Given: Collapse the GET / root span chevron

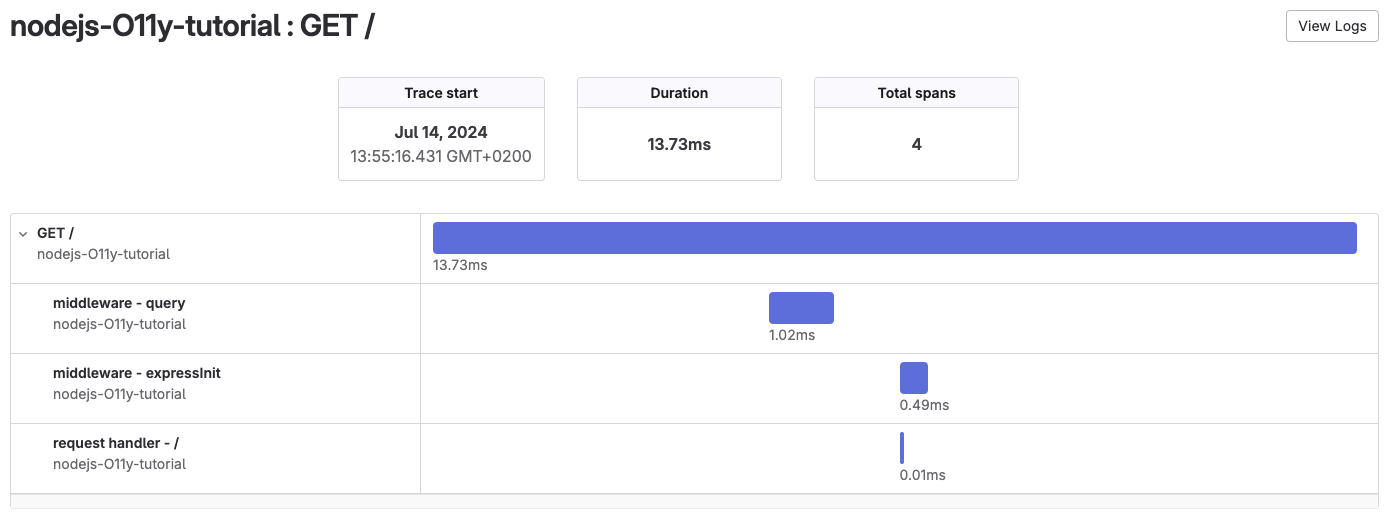Looking at the screenshot, I should pyautogui.click(x=22, y=233).
